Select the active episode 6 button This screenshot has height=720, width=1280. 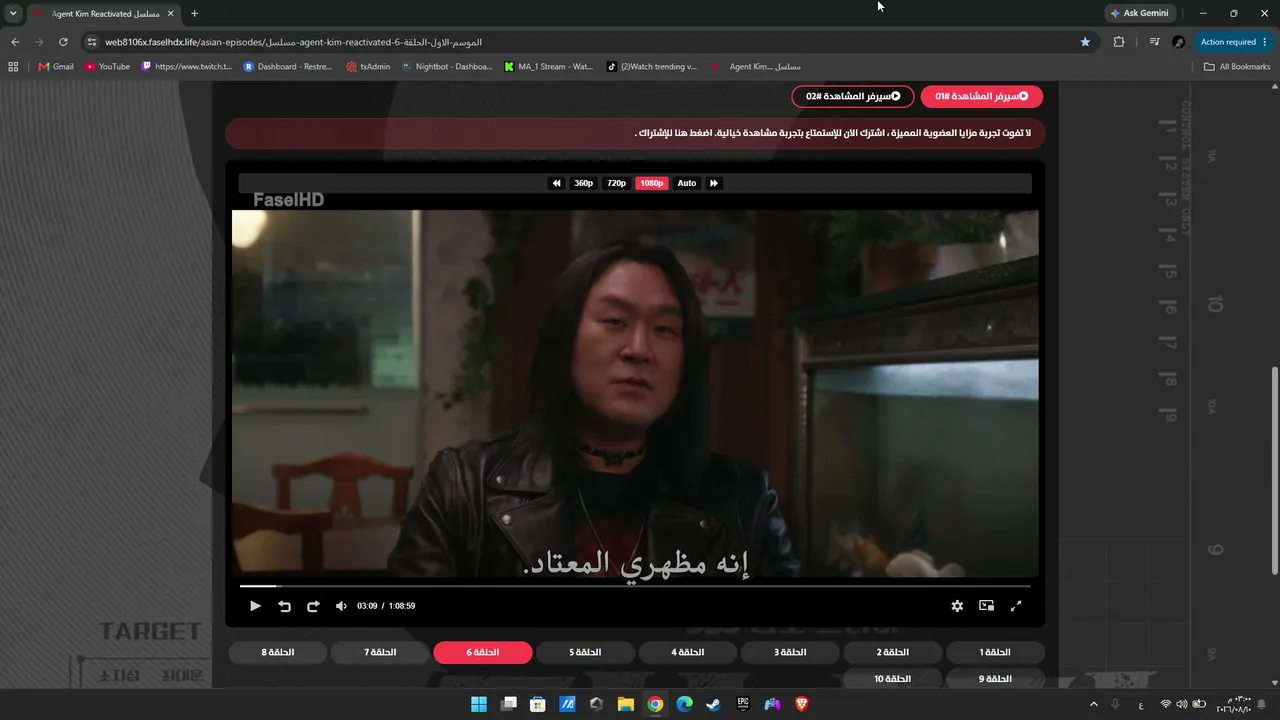pyautogui.click(x=483, y=652)
